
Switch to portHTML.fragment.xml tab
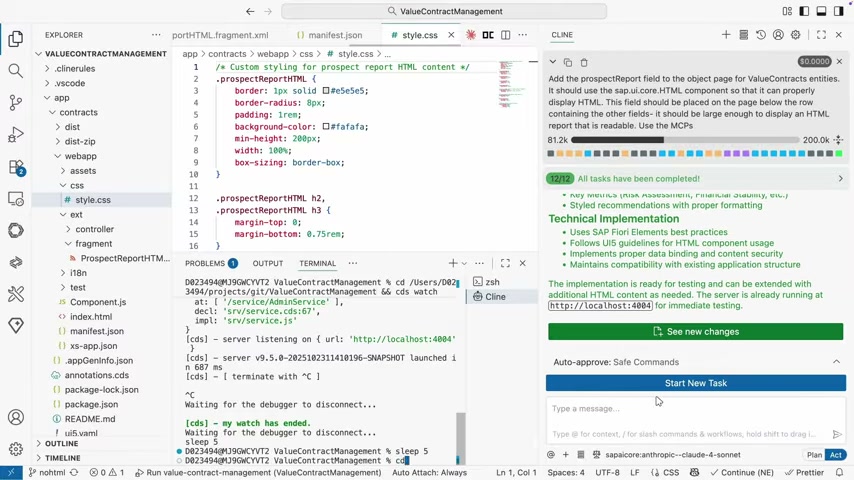tap(220, 35)
